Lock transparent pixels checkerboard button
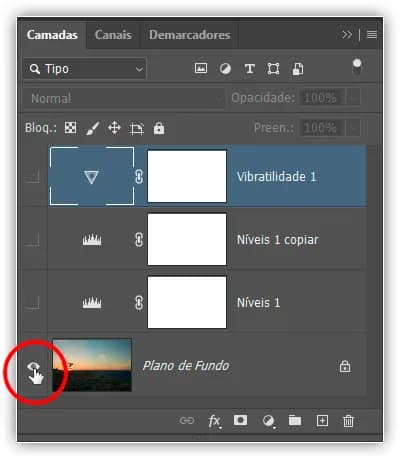The width and height of the screenshot is (400, 459). (x=70, y=128)
